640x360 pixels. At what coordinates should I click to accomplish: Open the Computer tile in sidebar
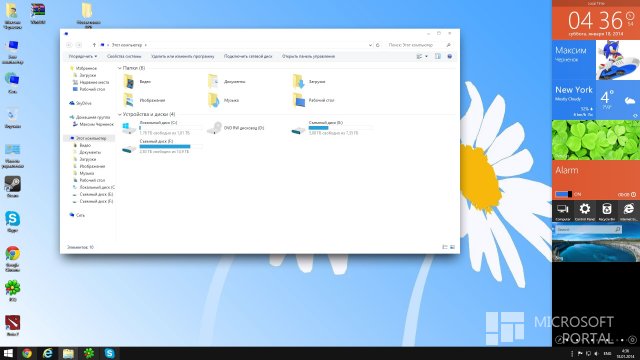562,211
